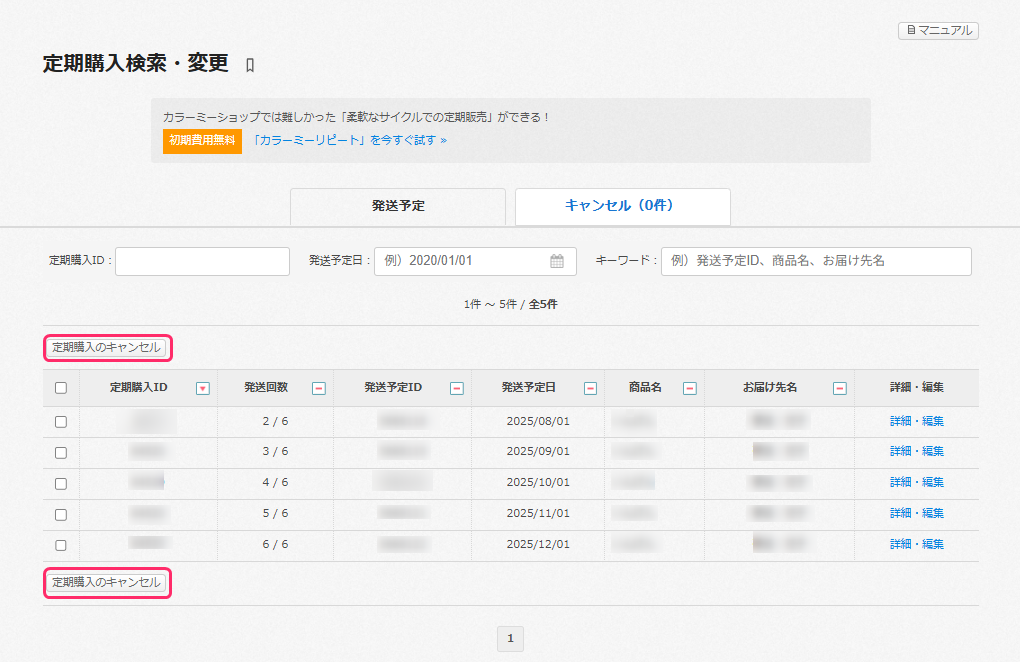Select checkbox for the 4 / 6 shipment row

(61, 484)
